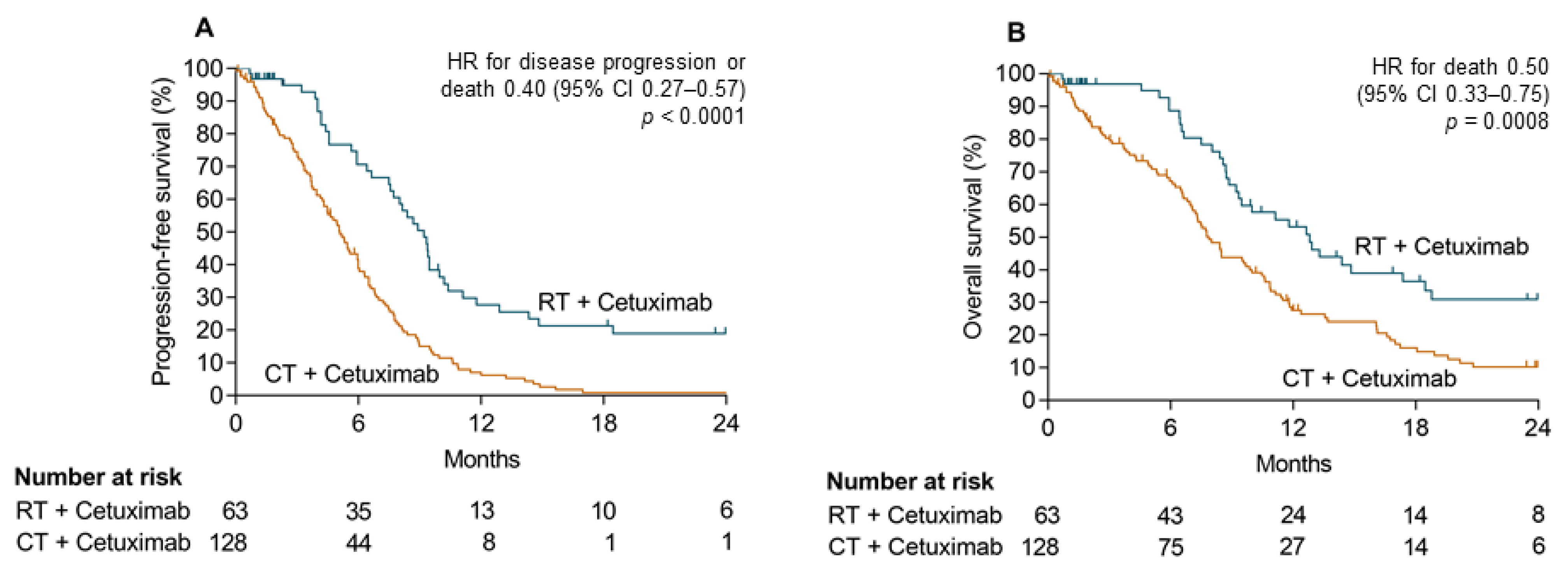Select the 'Overall survival (%)' axis title

point(973,236)
